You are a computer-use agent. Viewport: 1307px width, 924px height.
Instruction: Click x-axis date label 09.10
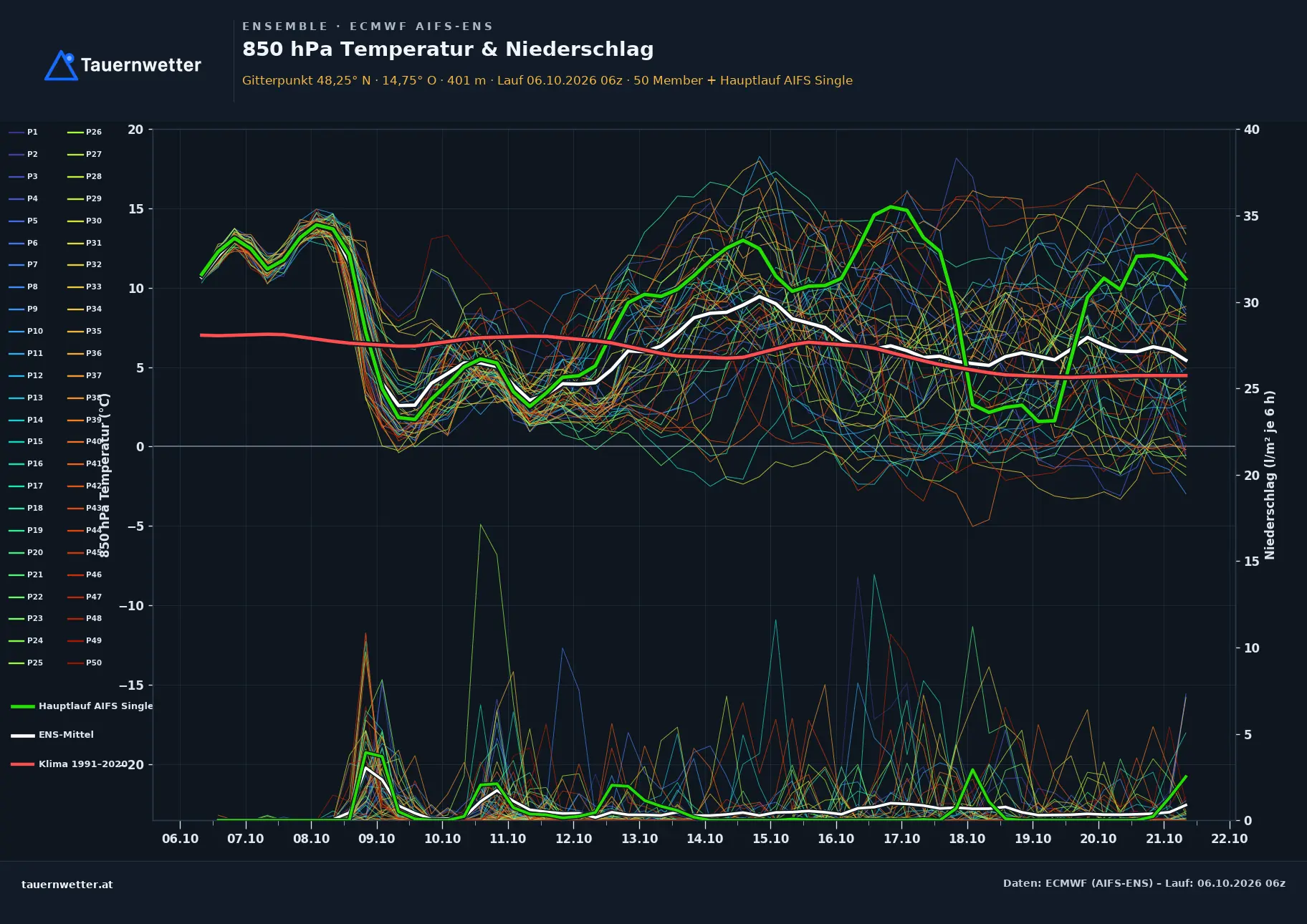(377, 838)
